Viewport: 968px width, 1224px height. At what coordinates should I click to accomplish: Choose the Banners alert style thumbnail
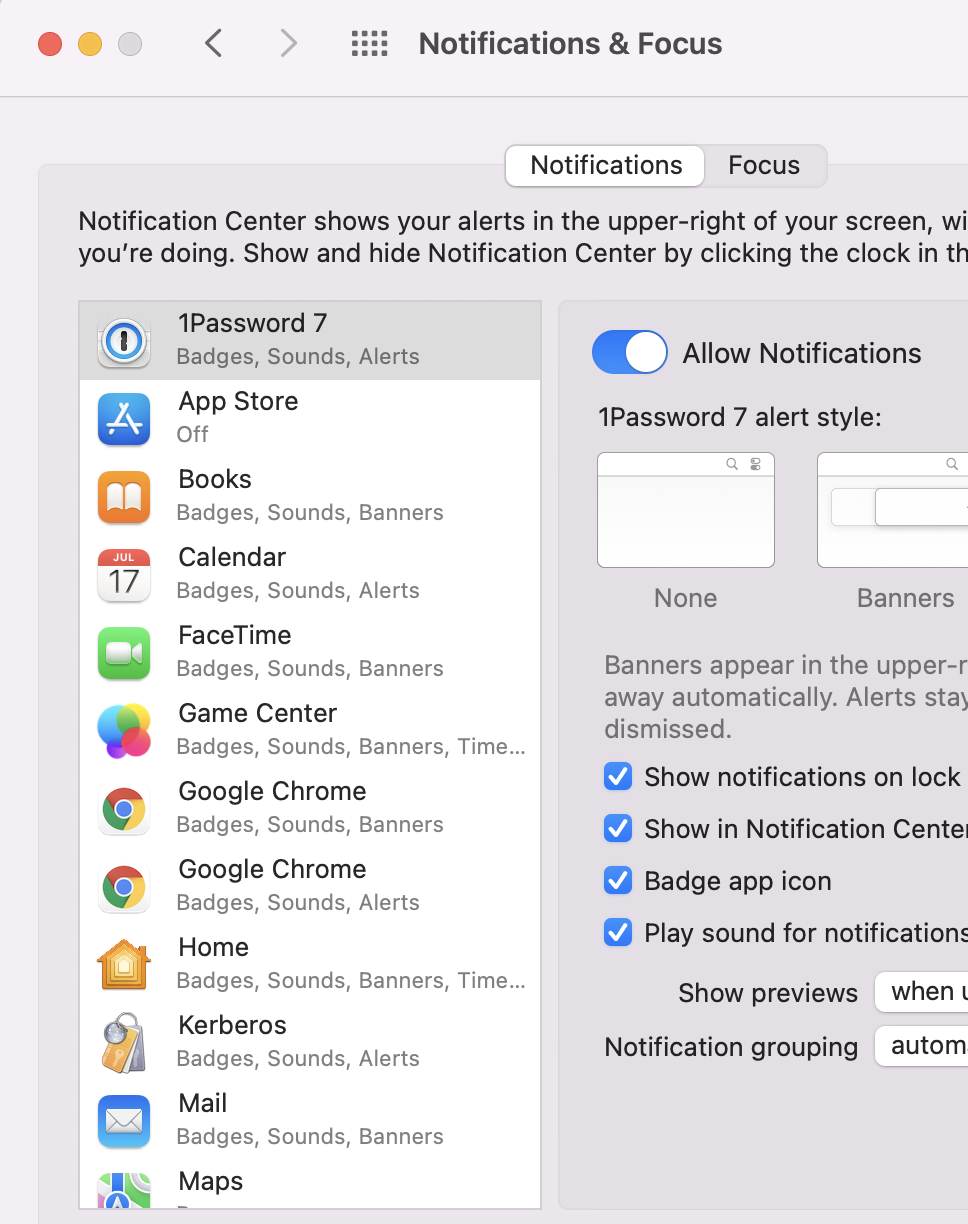tap(893, 510)
